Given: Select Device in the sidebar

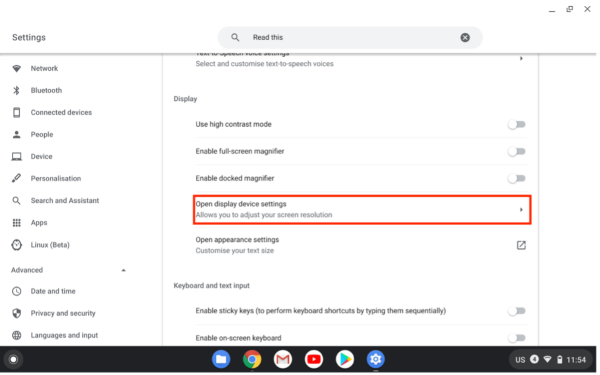Looking at the screenshot, I should [x=41, y=157].
